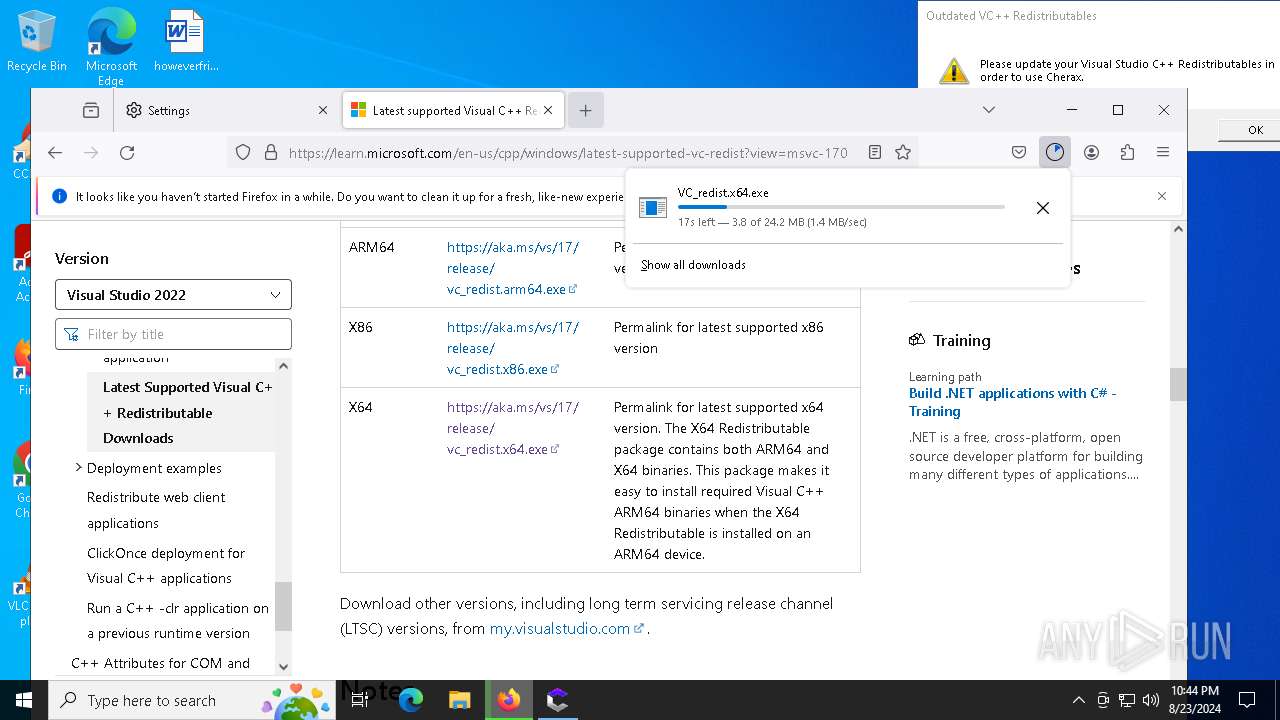Open a new tab
Image resolution: width=1280 pixels, height=720 pixels.
[586, 110]
